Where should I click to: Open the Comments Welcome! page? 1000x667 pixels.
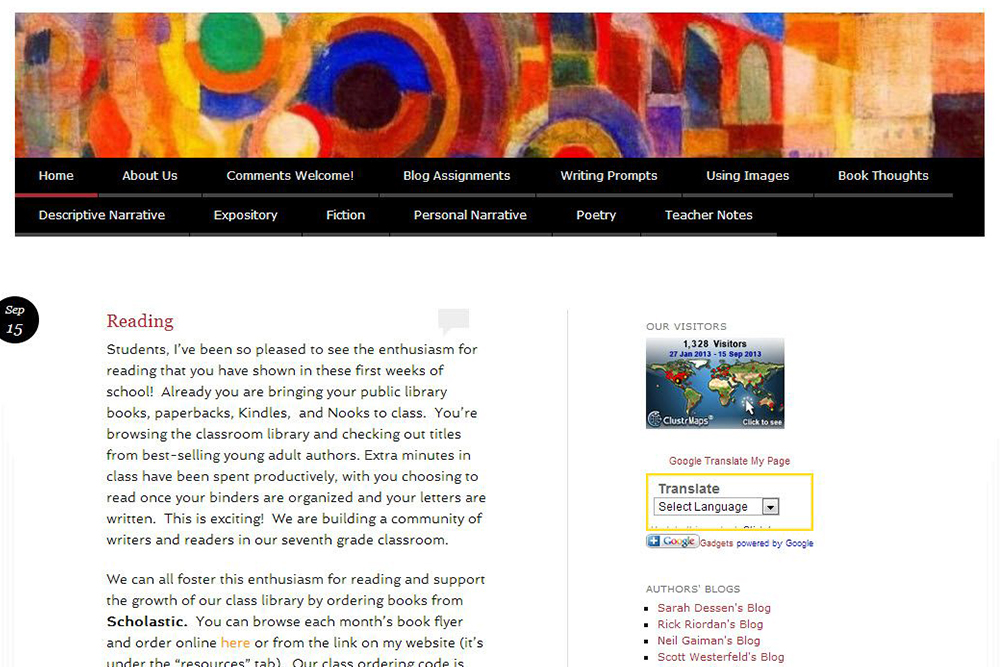coord(290,176)
